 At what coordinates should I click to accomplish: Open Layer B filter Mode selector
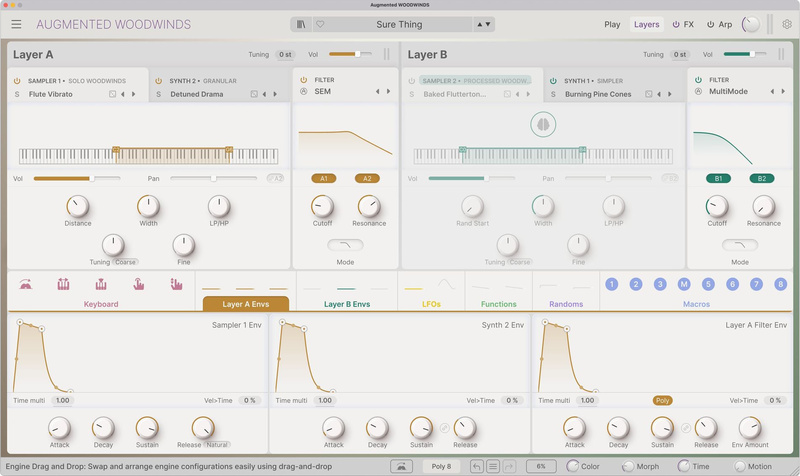pyautogui.click(x=740, y=245)
